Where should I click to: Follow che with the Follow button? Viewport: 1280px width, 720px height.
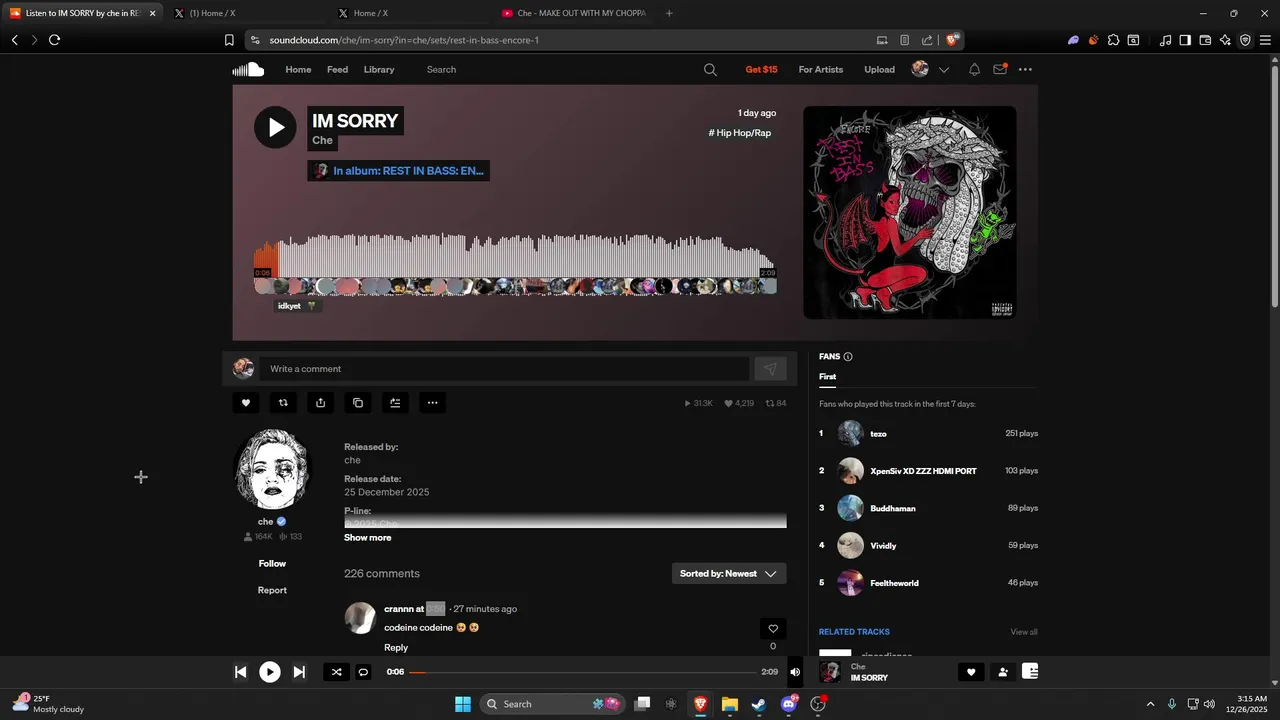tap(272, 564)
